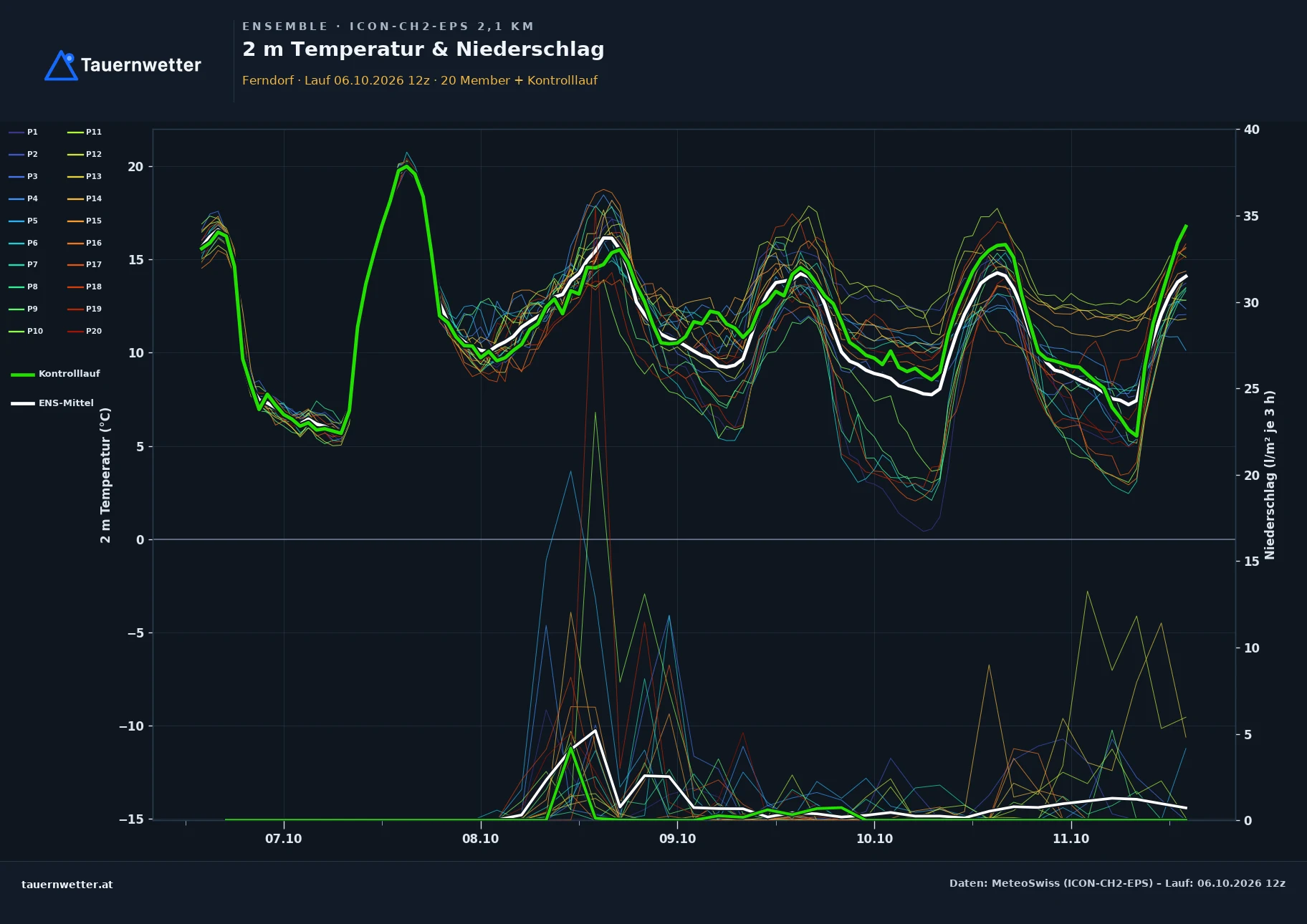This screenshot has height=924, width=1307.
Task: Hide the P20 member line
Action: pyautogui.click(x=85, y=331)
